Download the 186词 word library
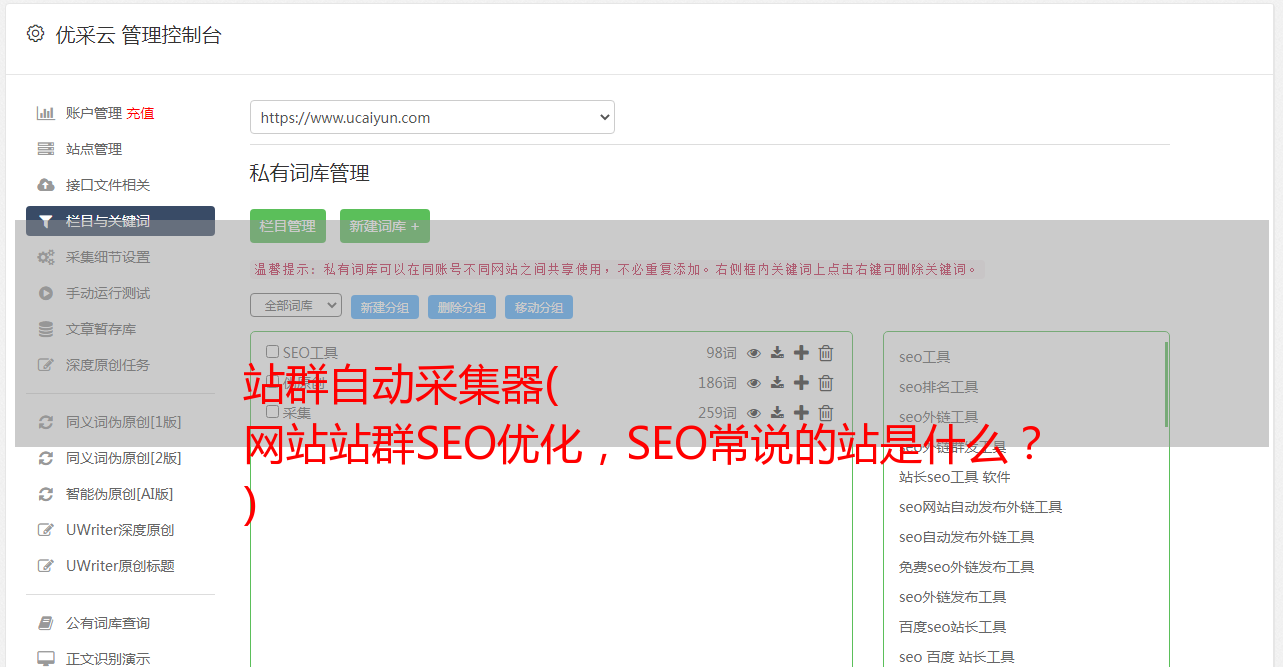1283x667 pixels. pyautogui.click(x=777, y=383)
